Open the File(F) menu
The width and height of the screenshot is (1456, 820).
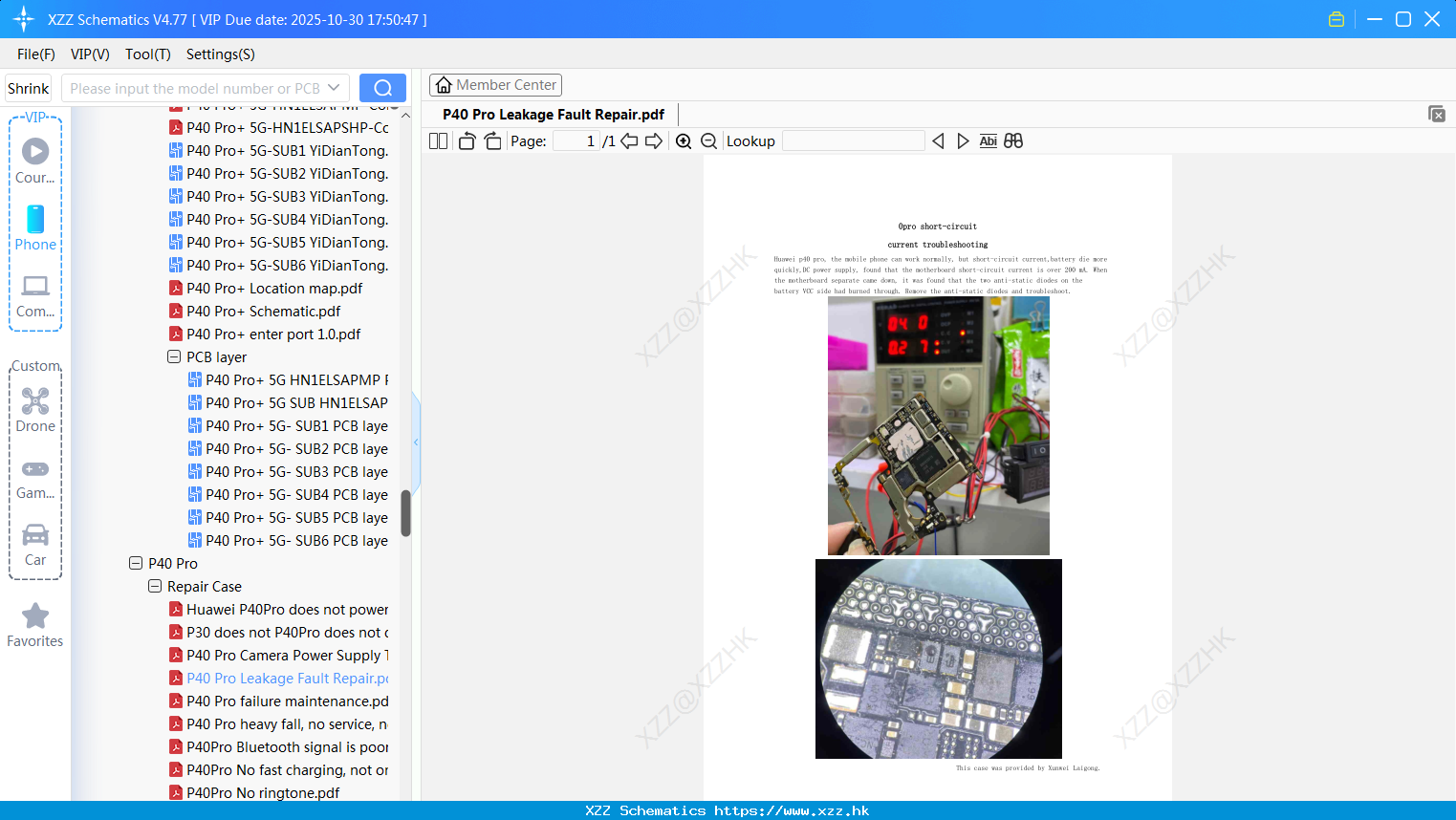[x=36, y=54]
